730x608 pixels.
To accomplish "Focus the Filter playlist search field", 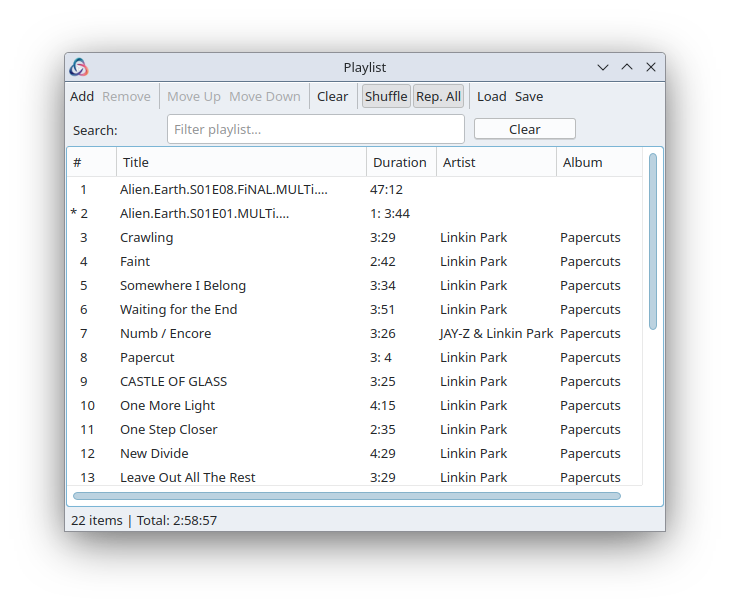I will [316, 129].
